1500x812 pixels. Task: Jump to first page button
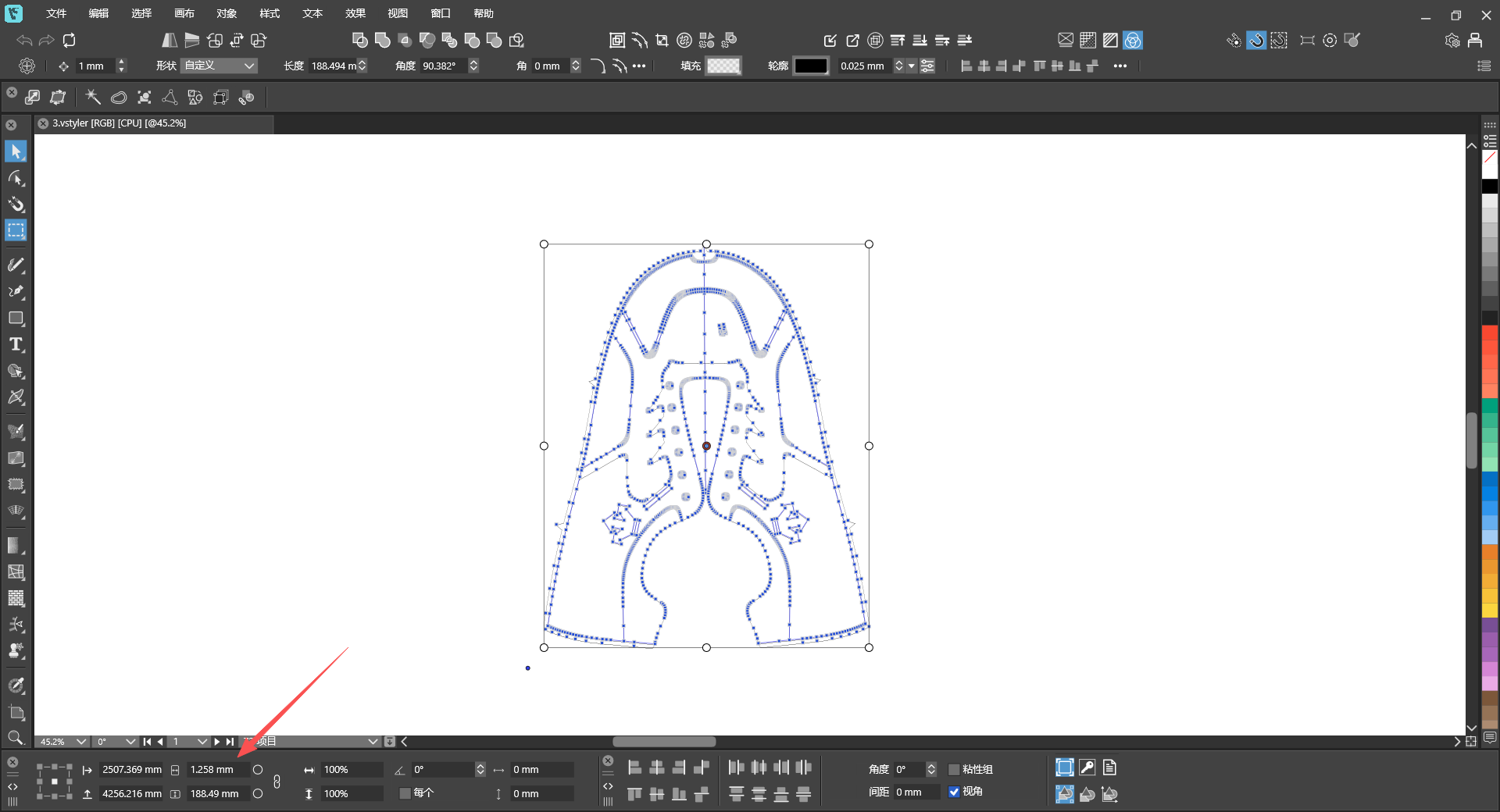pyautogui.click(x=147, y=742)
